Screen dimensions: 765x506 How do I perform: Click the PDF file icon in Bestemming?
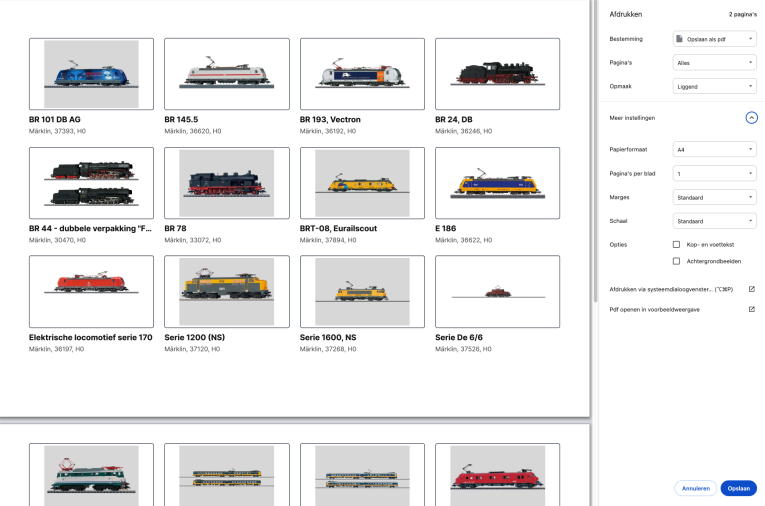(x=680, y=39)
